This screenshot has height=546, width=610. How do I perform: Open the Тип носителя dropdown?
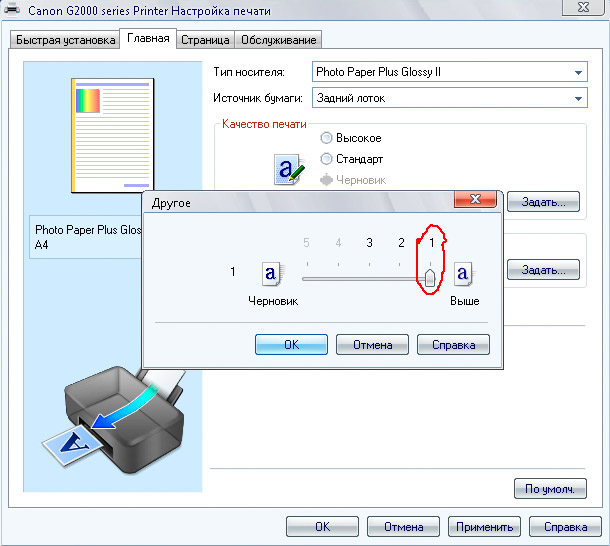pos(450,72)
